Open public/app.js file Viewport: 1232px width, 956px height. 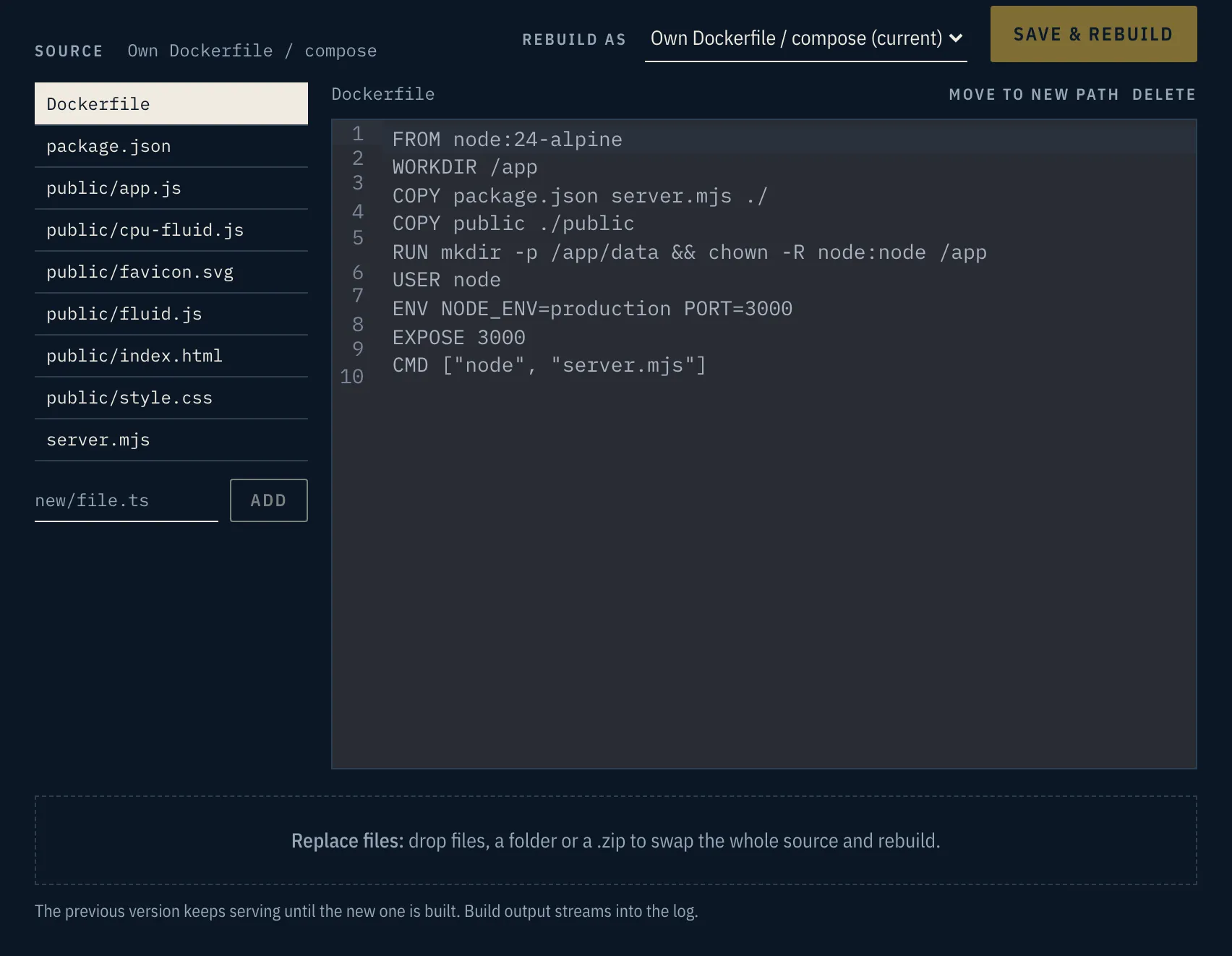[171, 188]
